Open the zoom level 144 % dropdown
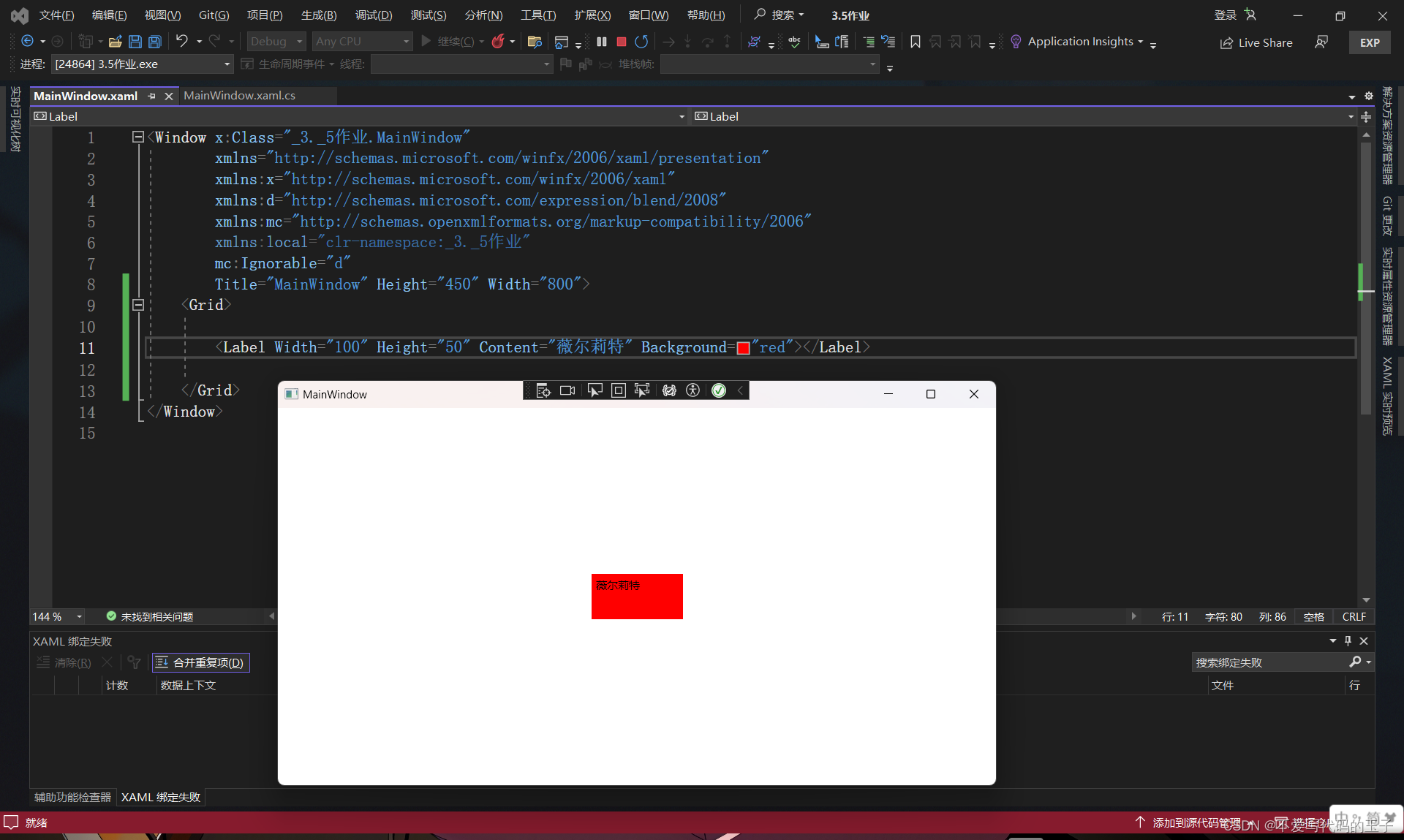 79,616
